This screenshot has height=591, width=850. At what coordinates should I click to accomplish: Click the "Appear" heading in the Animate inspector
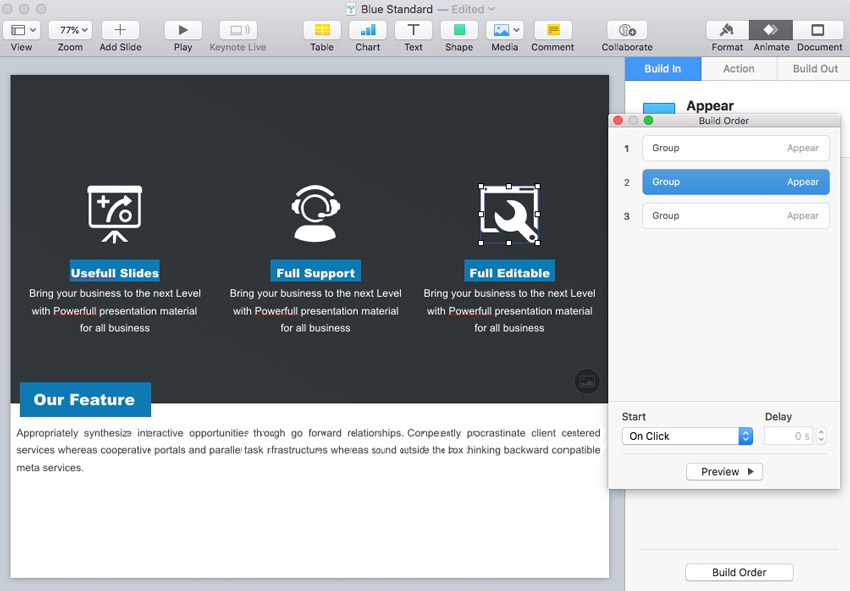(x=710, y=106)
